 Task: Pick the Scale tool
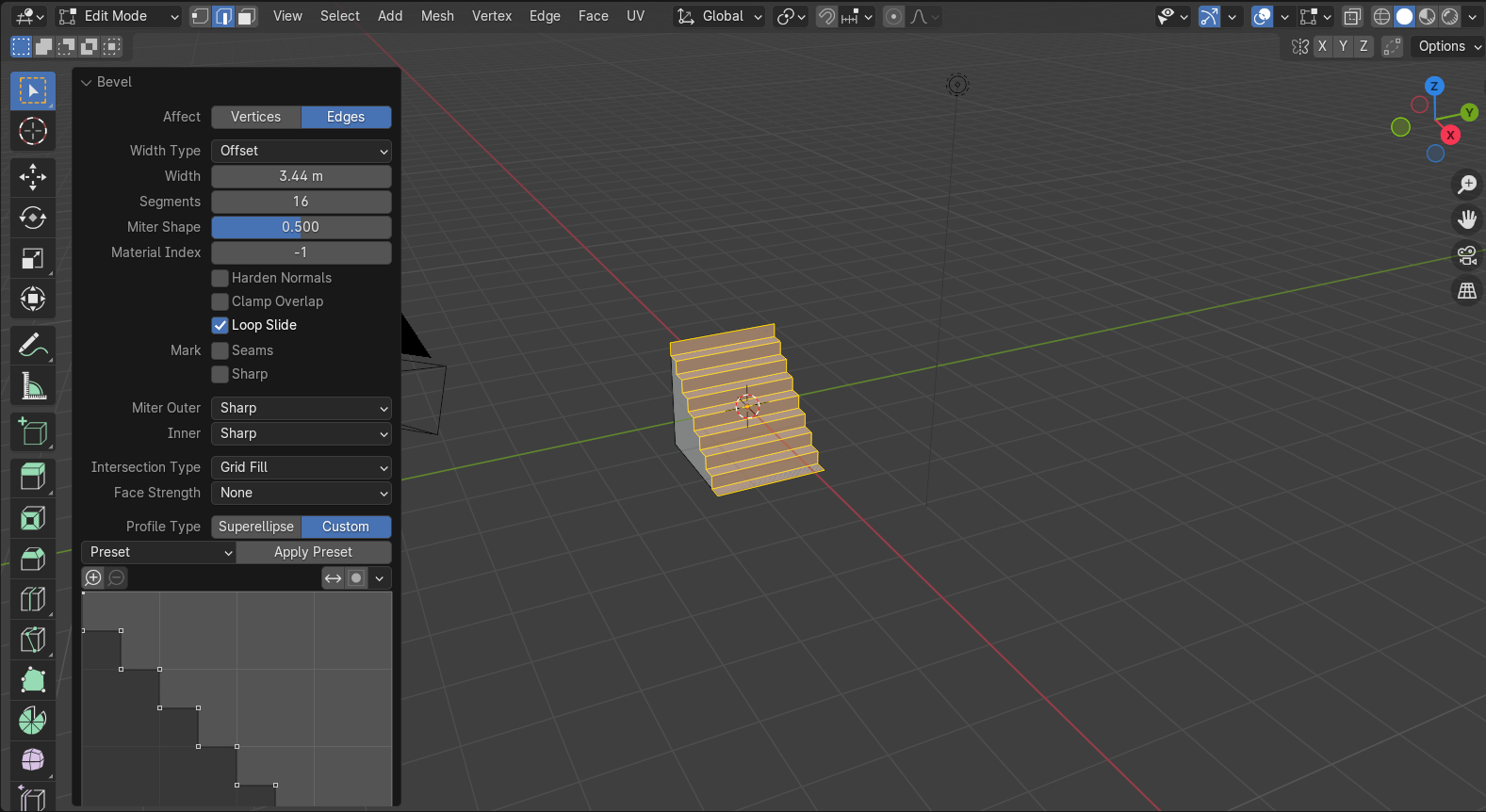[x=33, y=258]
